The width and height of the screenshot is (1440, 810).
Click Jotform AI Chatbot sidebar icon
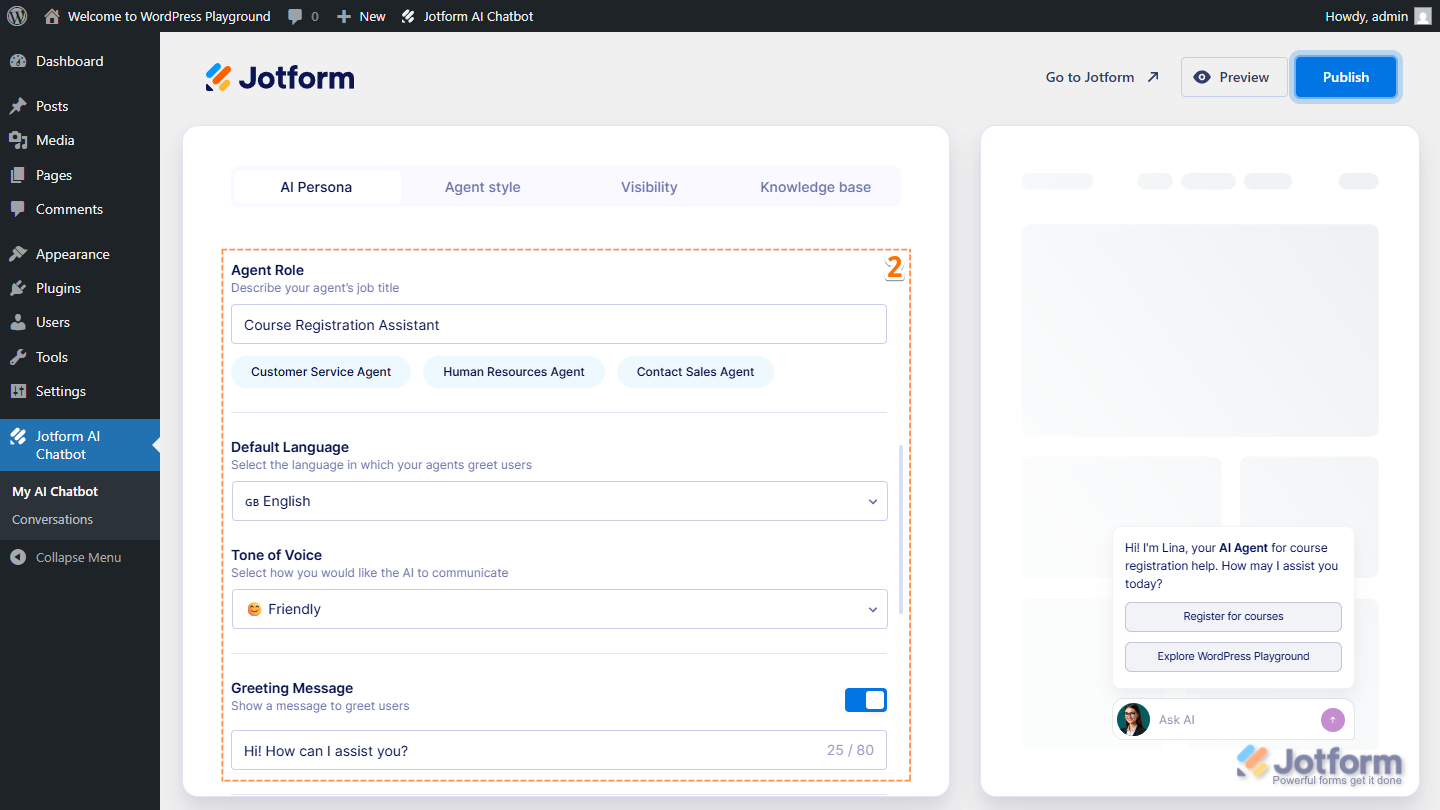point(18,436)
